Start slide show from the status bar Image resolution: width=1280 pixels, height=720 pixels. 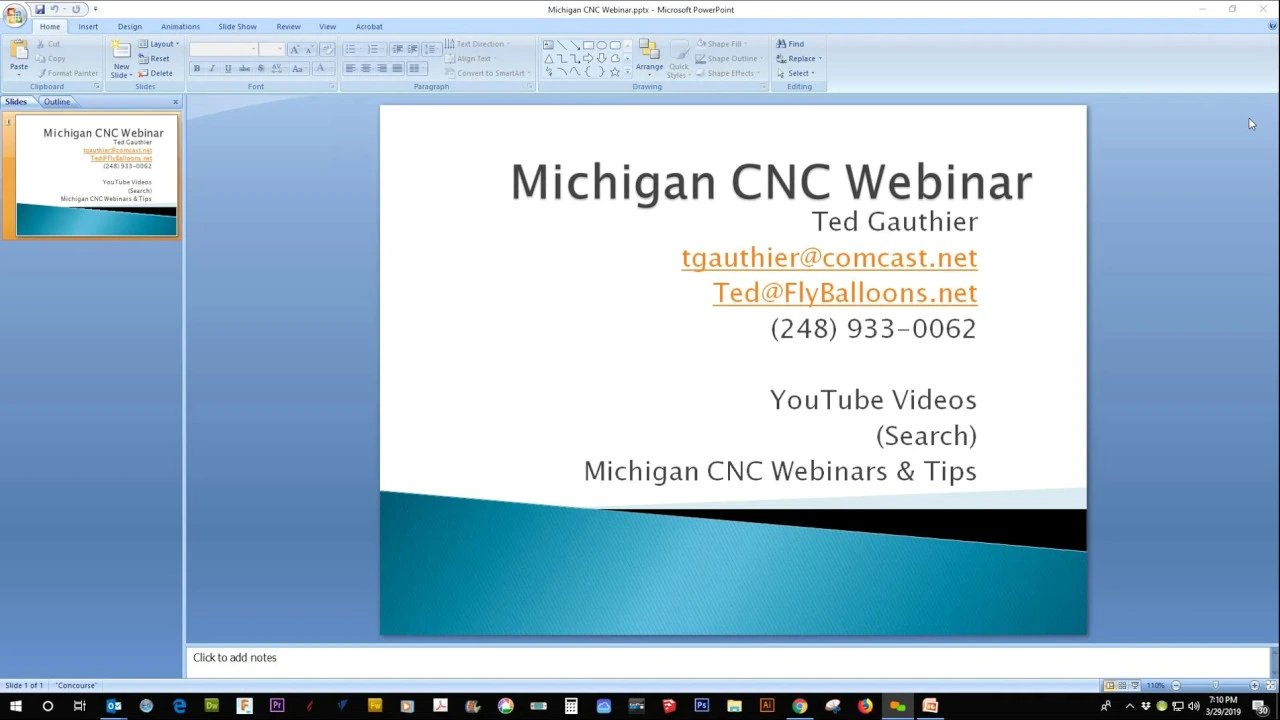coord(1134,685)
